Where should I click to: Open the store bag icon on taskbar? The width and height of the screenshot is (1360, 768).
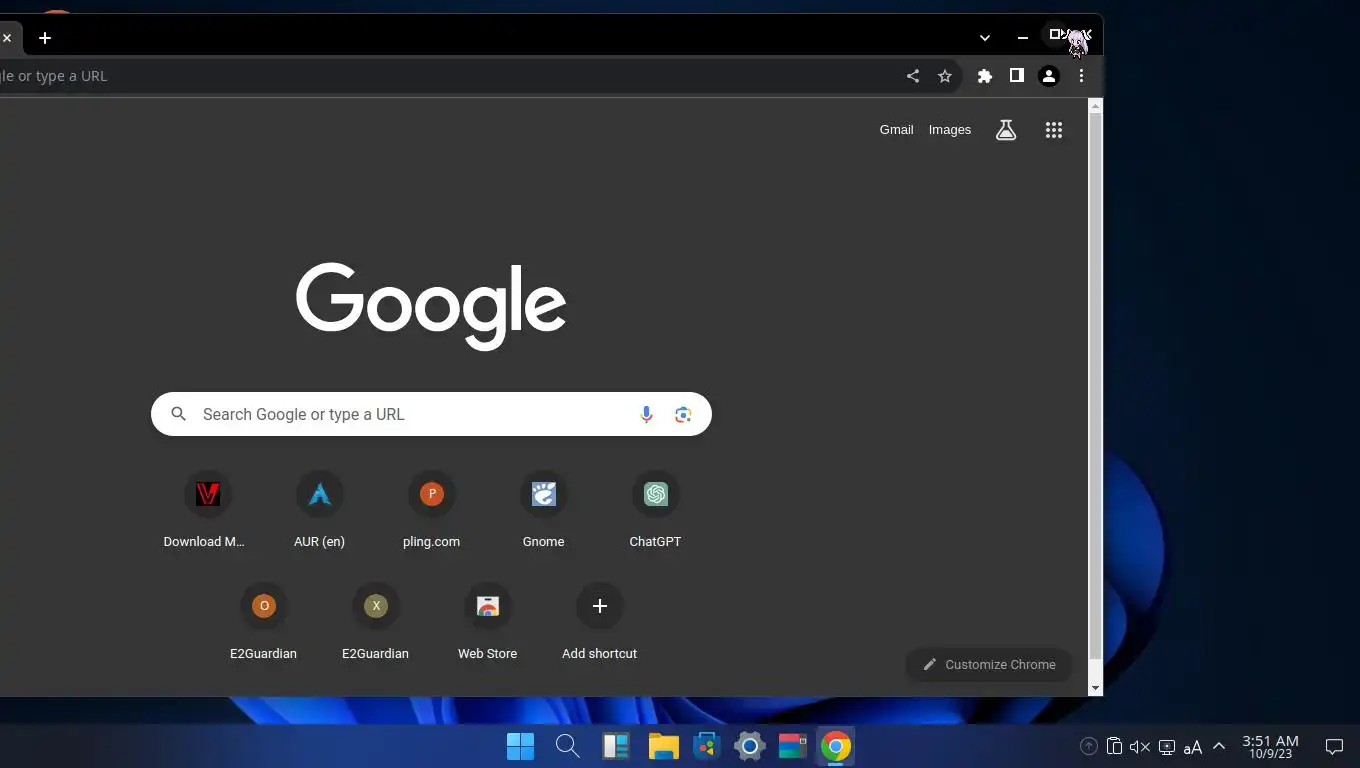[707, 746]
